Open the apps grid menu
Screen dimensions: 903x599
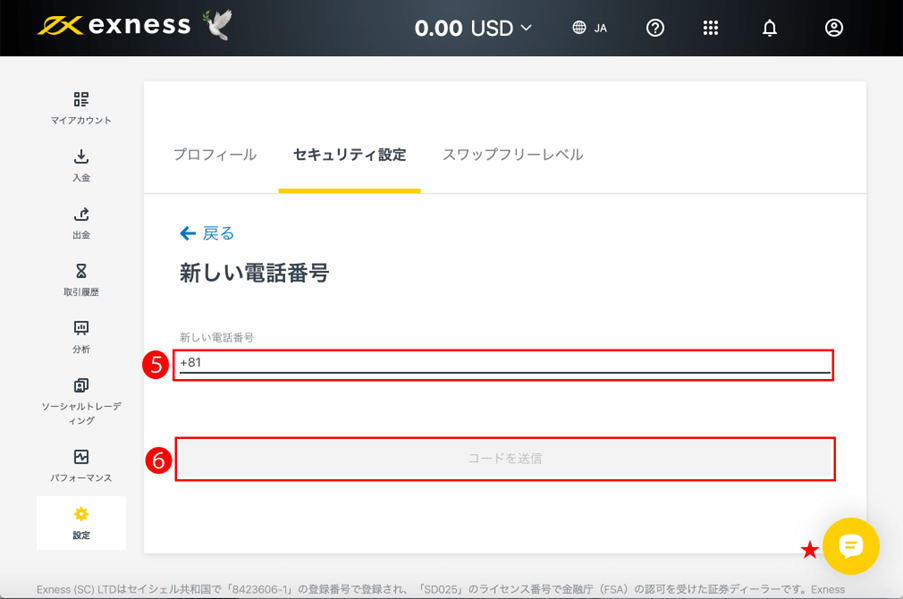click(711, 28)
